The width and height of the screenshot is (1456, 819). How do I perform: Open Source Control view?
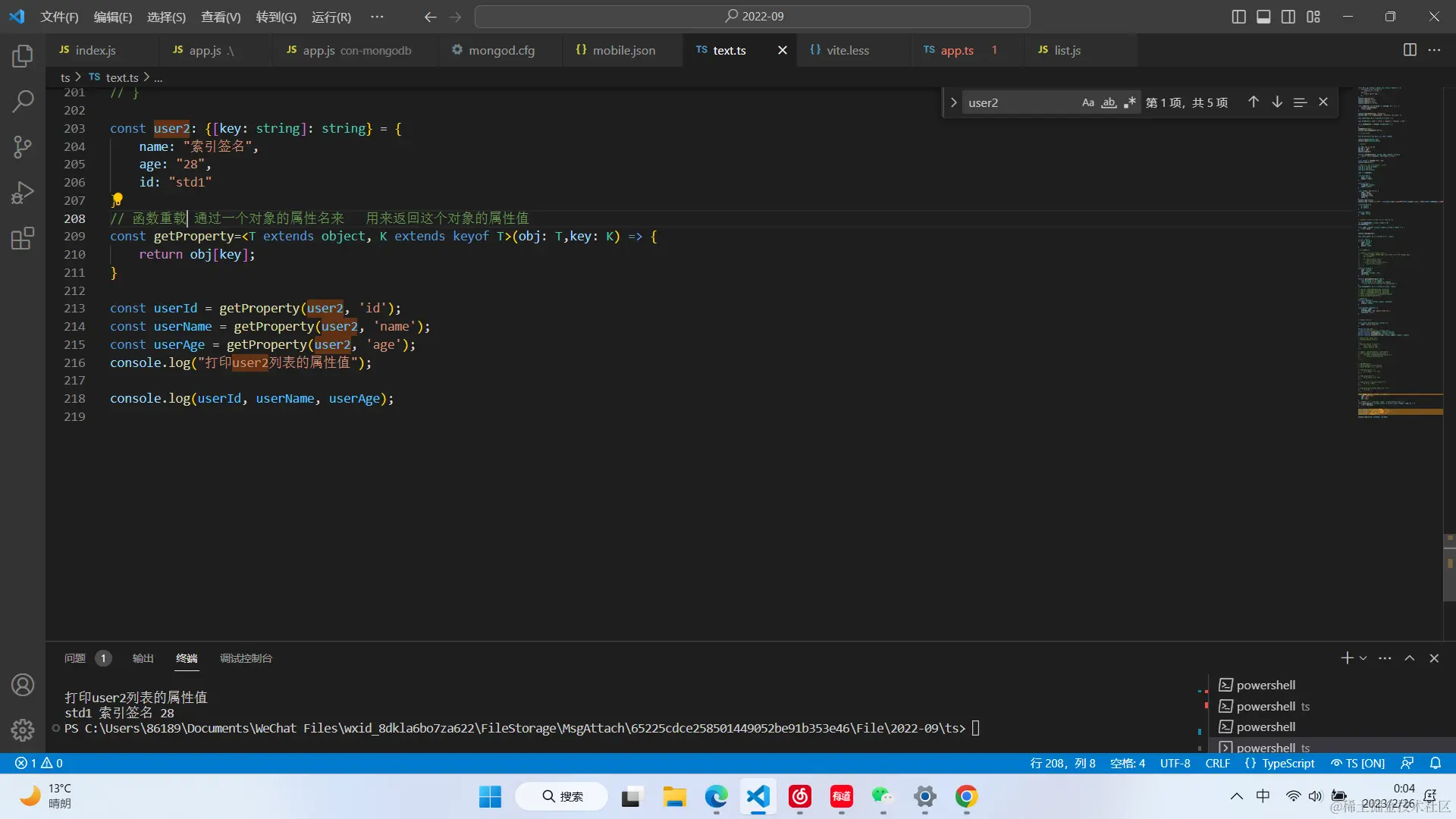23,147
